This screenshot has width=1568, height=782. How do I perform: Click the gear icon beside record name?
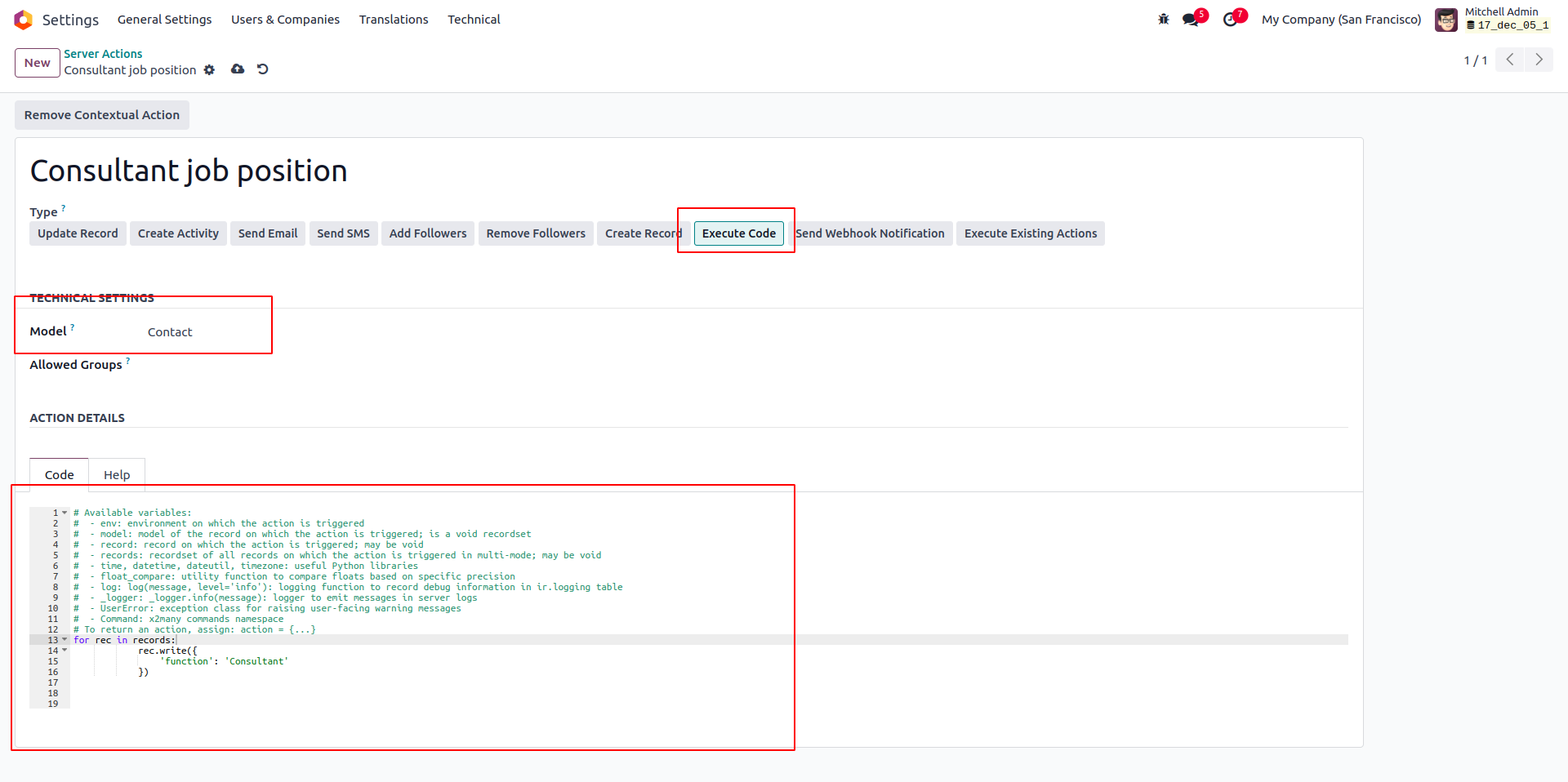pyautogui.click(x=210, y=70)
